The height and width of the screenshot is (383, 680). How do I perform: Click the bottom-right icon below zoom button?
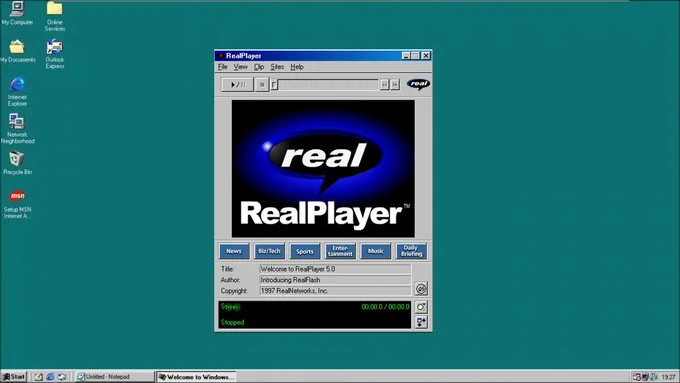(x=421, y=322)
